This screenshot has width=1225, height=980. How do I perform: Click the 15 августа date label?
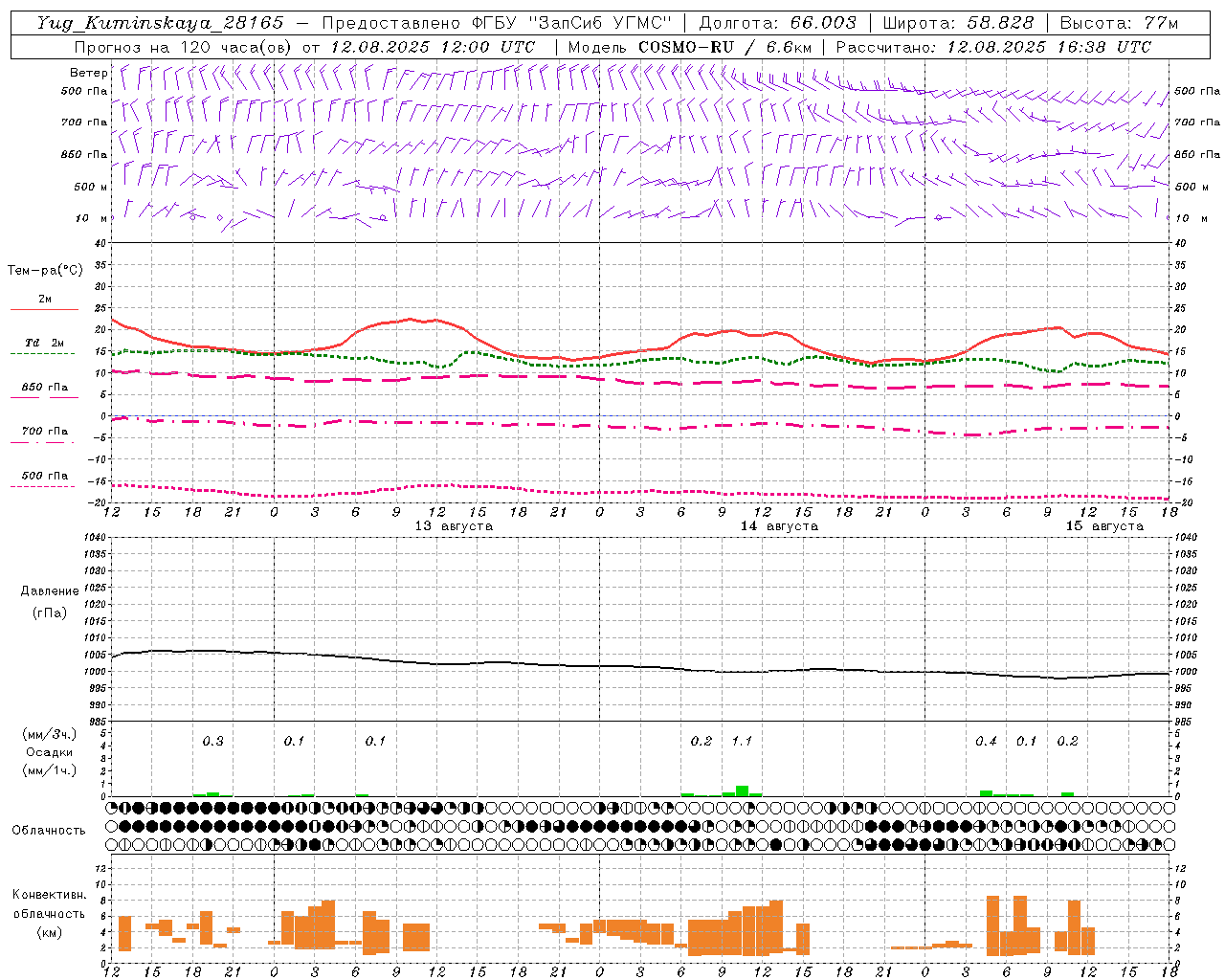click(x=1104, y=526)
